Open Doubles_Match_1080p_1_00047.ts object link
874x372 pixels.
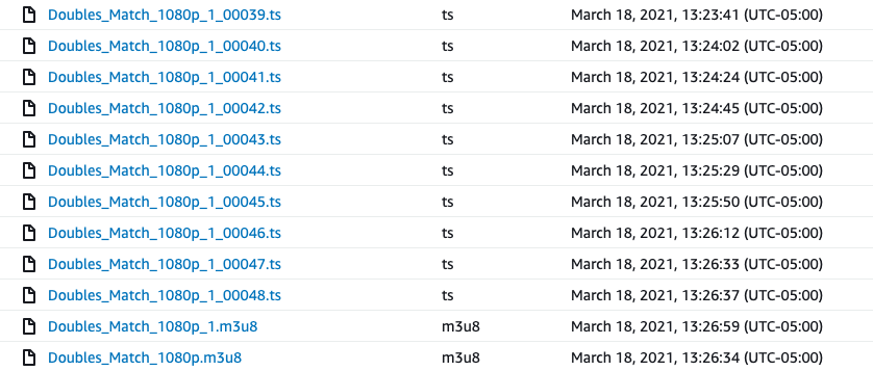(x=164, y=264)
